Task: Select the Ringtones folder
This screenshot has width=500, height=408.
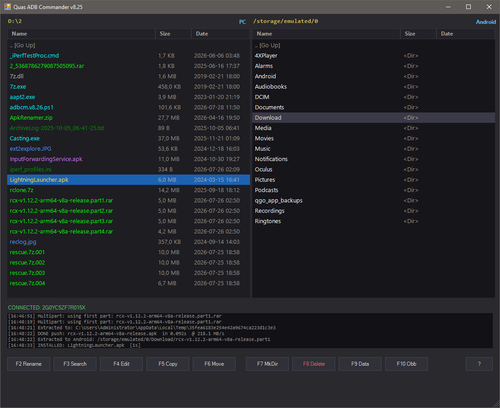Action: 373,221
